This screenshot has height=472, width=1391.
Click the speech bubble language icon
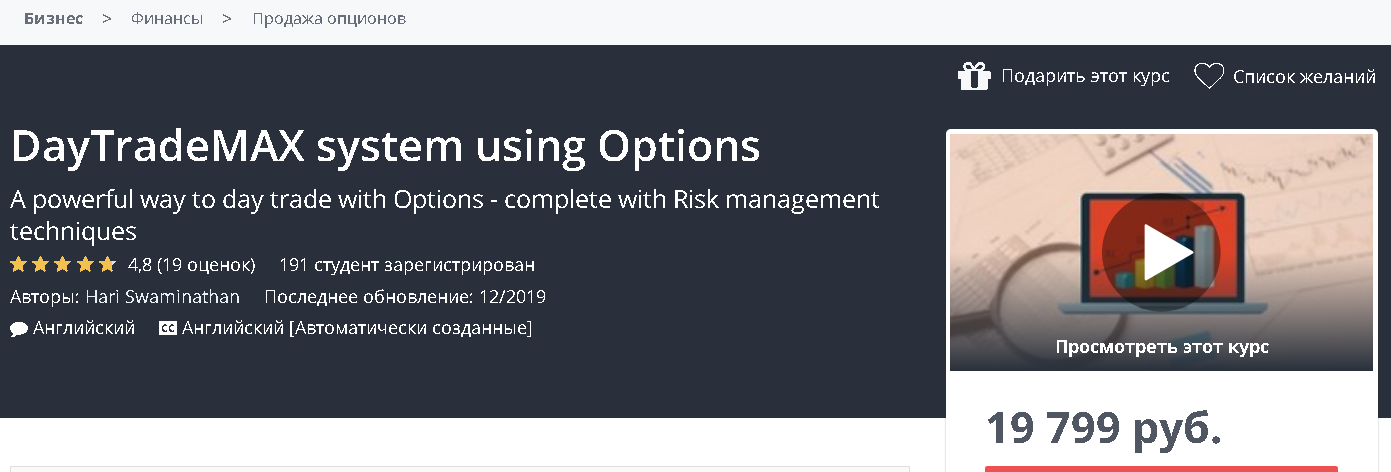pyautogui.click(x=19, y=328)
